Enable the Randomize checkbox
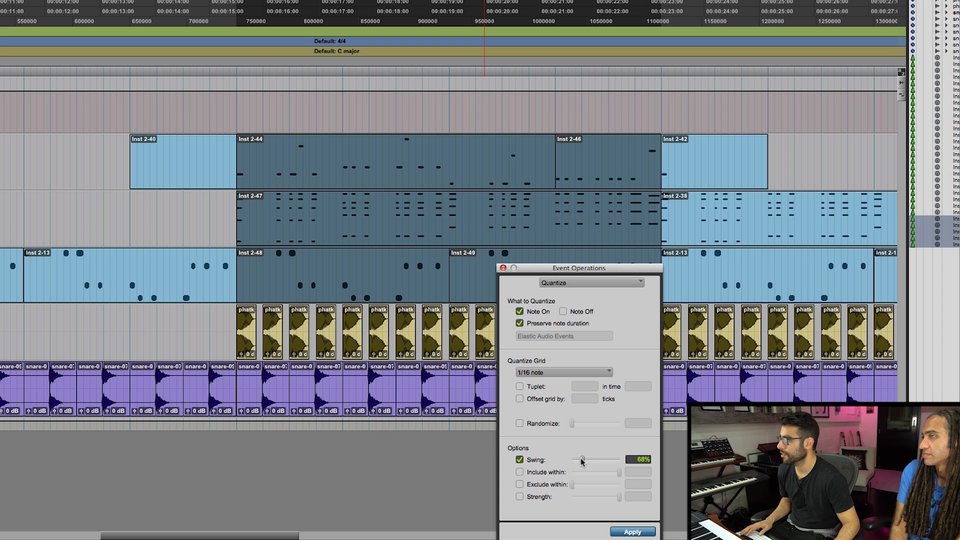The height and width of the screenshot is (540, 960). coord(519,423)
